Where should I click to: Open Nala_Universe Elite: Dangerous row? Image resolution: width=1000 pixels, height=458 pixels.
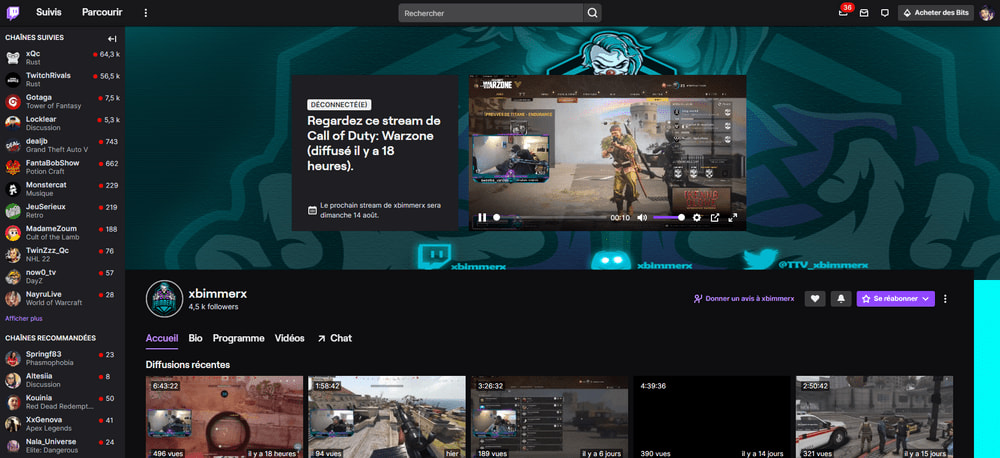(x=62, y=446)
